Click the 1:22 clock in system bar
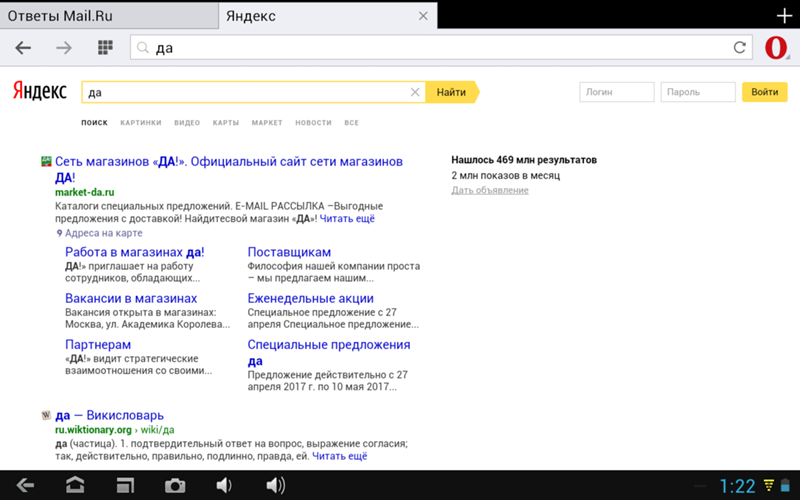This screenshot has width=800, height=500. pyautogui.click(x=737, y=486)
